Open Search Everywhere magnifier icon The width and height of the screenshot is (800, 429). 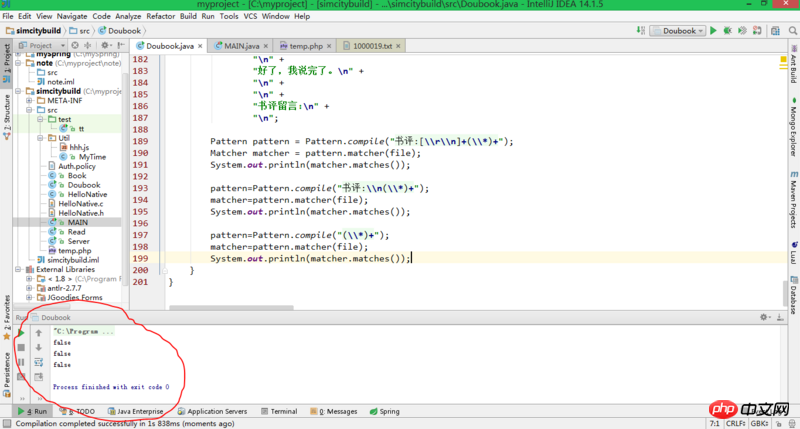pos(793,31)
